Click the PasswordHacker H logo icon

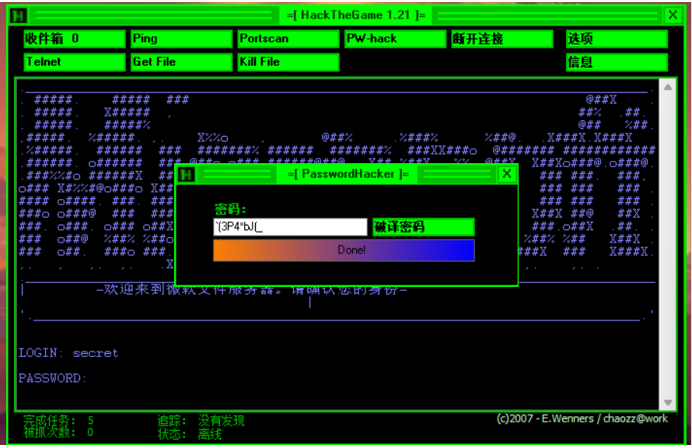186,175
